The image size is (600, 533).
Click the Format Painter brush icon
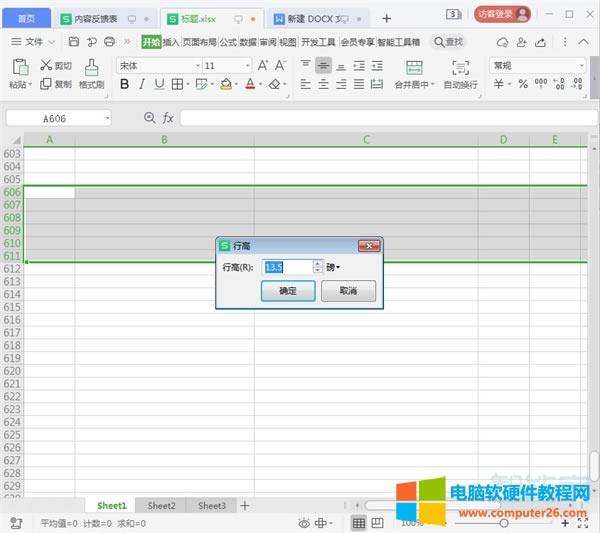pyautogui.click(x=92, y=66)
